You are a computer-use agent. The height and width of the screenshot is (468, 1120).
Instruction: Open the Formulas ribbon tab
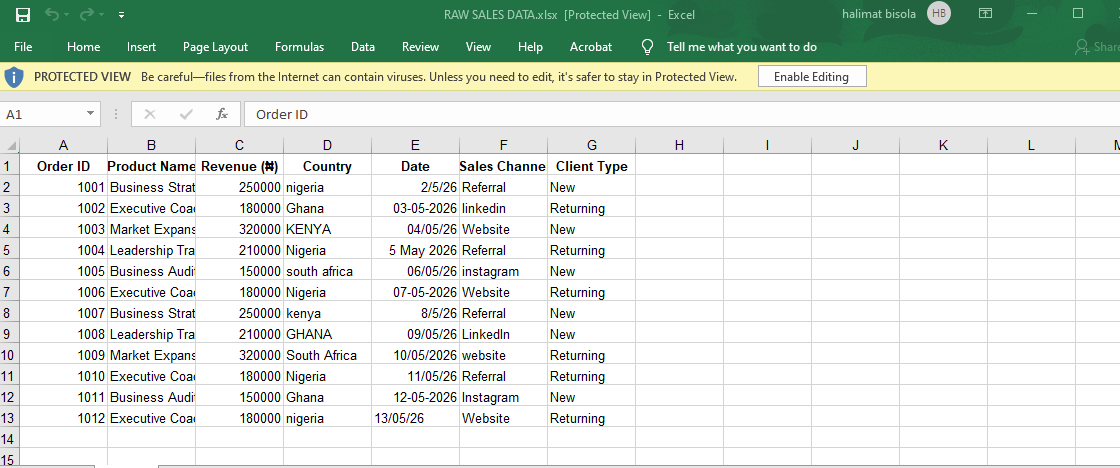(299, 47)
